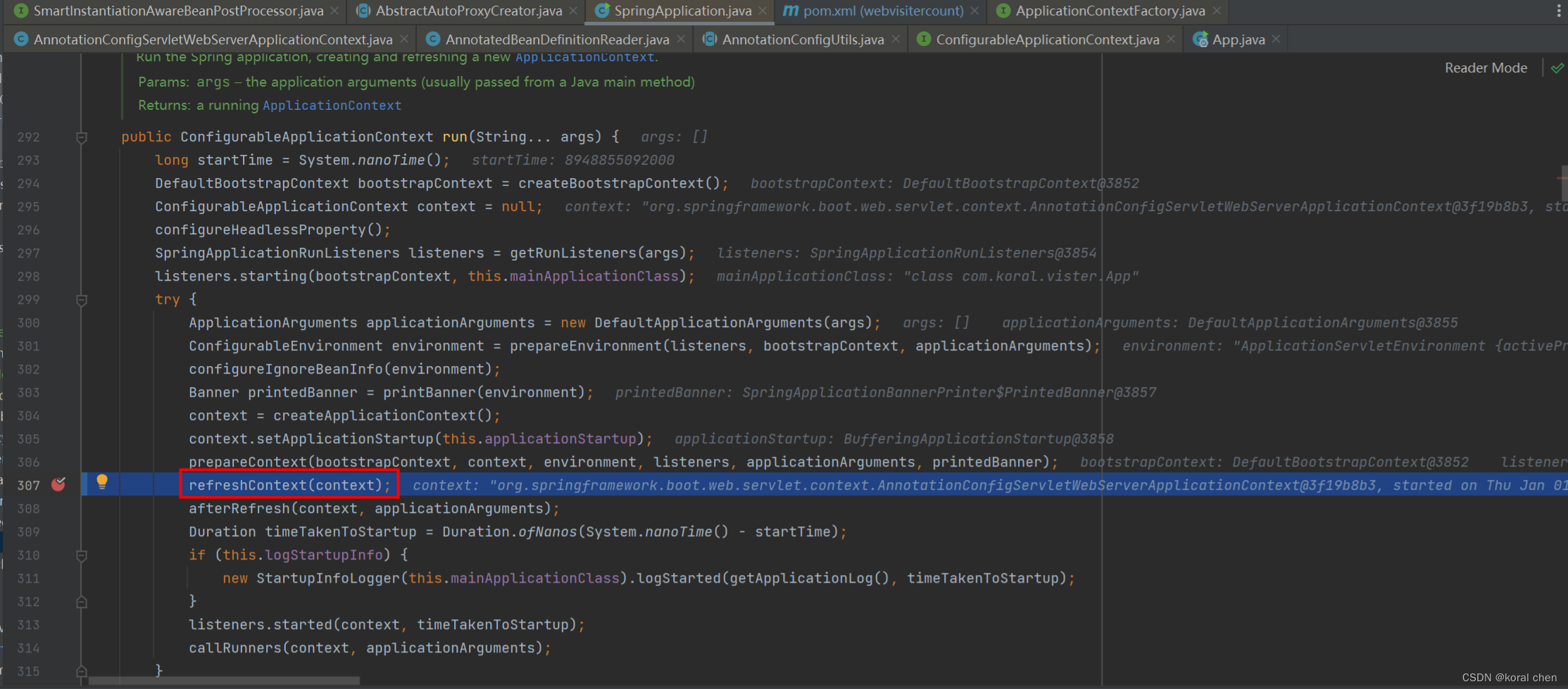Click the App.java runnable class icon

1200,39
